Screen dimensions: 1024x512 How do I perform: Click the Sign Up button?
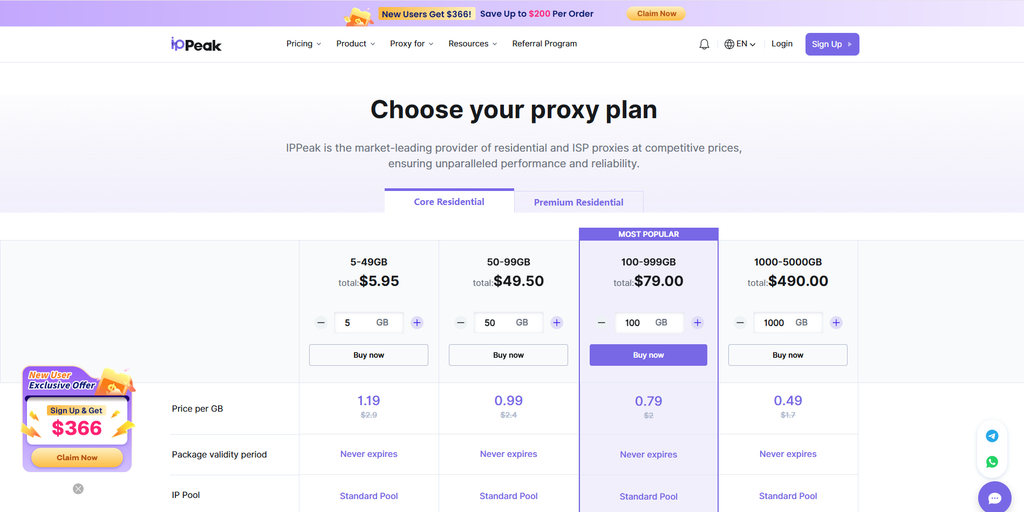pyautogui.click(x=832, y=44)
